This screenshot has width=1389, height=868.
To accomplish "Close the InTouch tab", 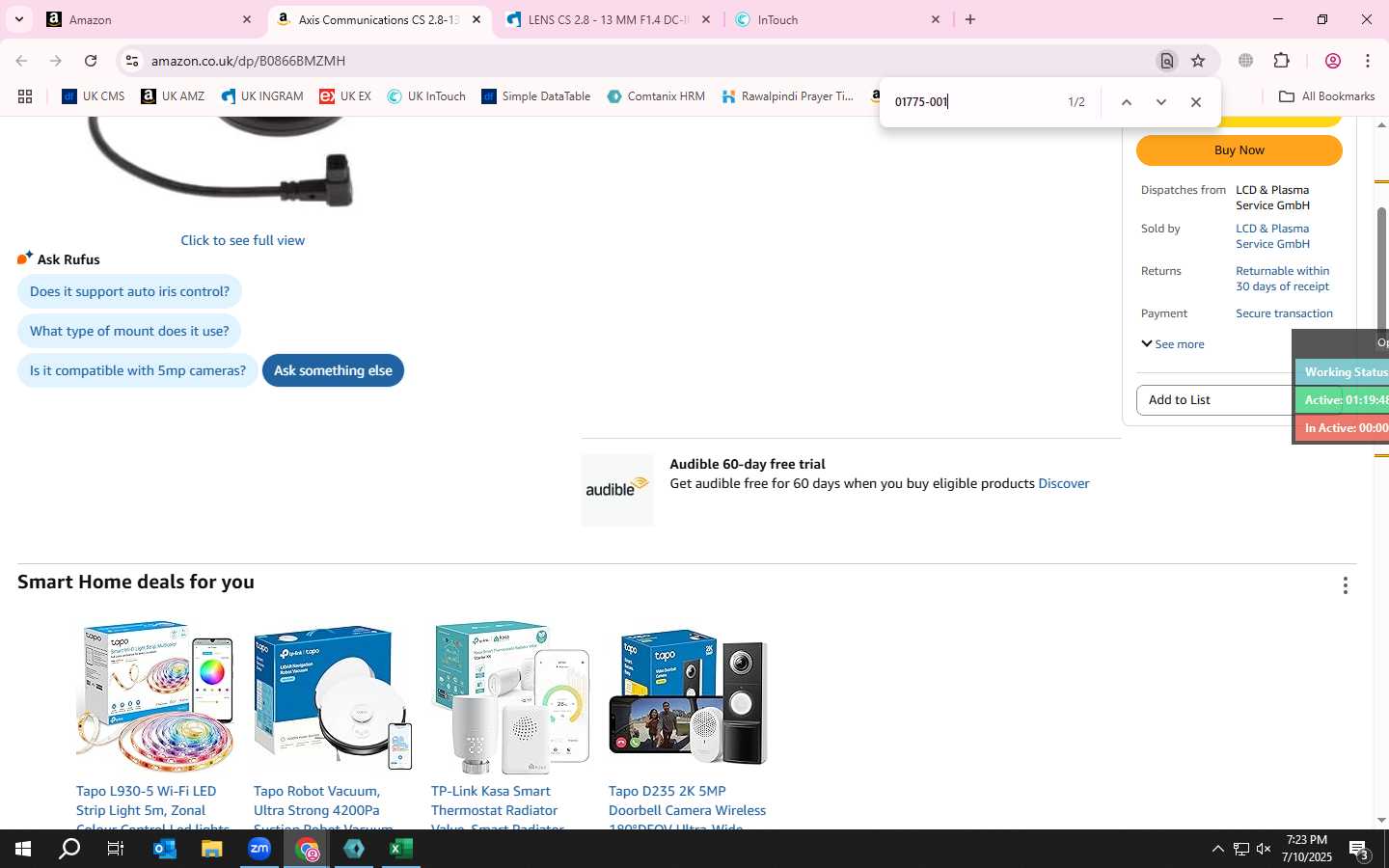I will pos(935,19).
